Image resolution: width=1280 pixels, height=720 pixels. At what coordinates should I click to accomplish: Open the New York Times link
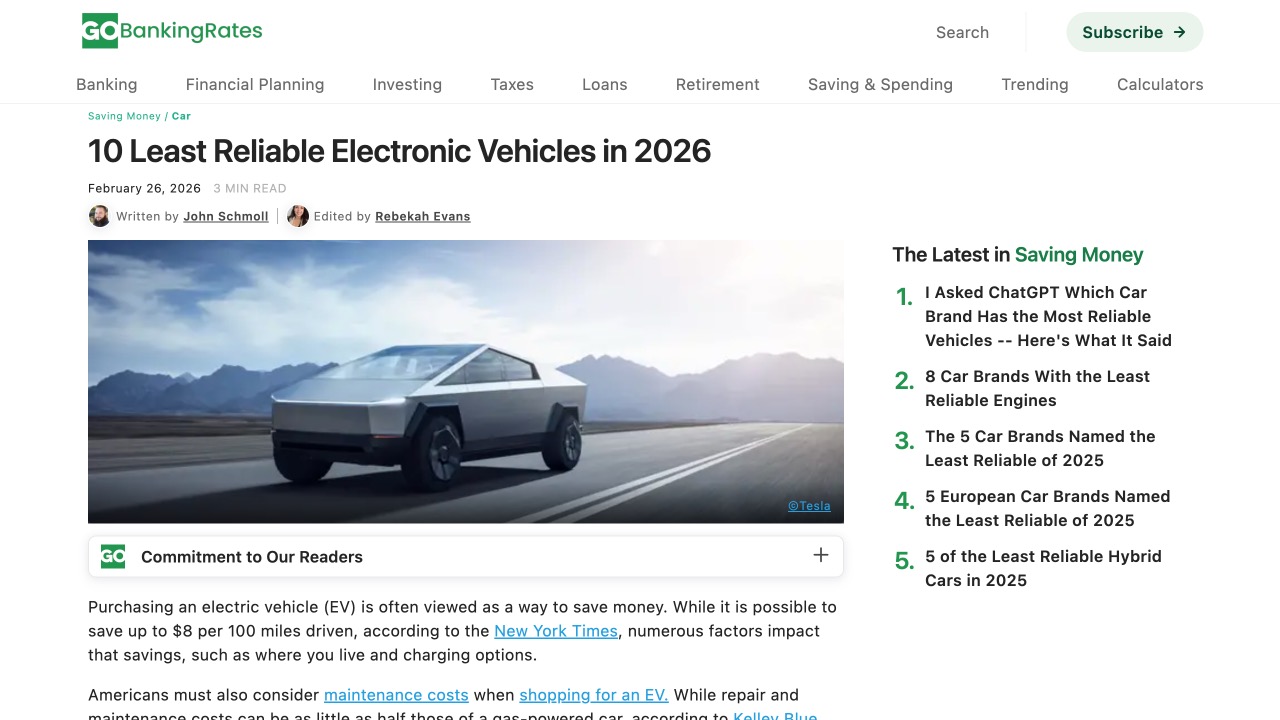click(556, 631)
